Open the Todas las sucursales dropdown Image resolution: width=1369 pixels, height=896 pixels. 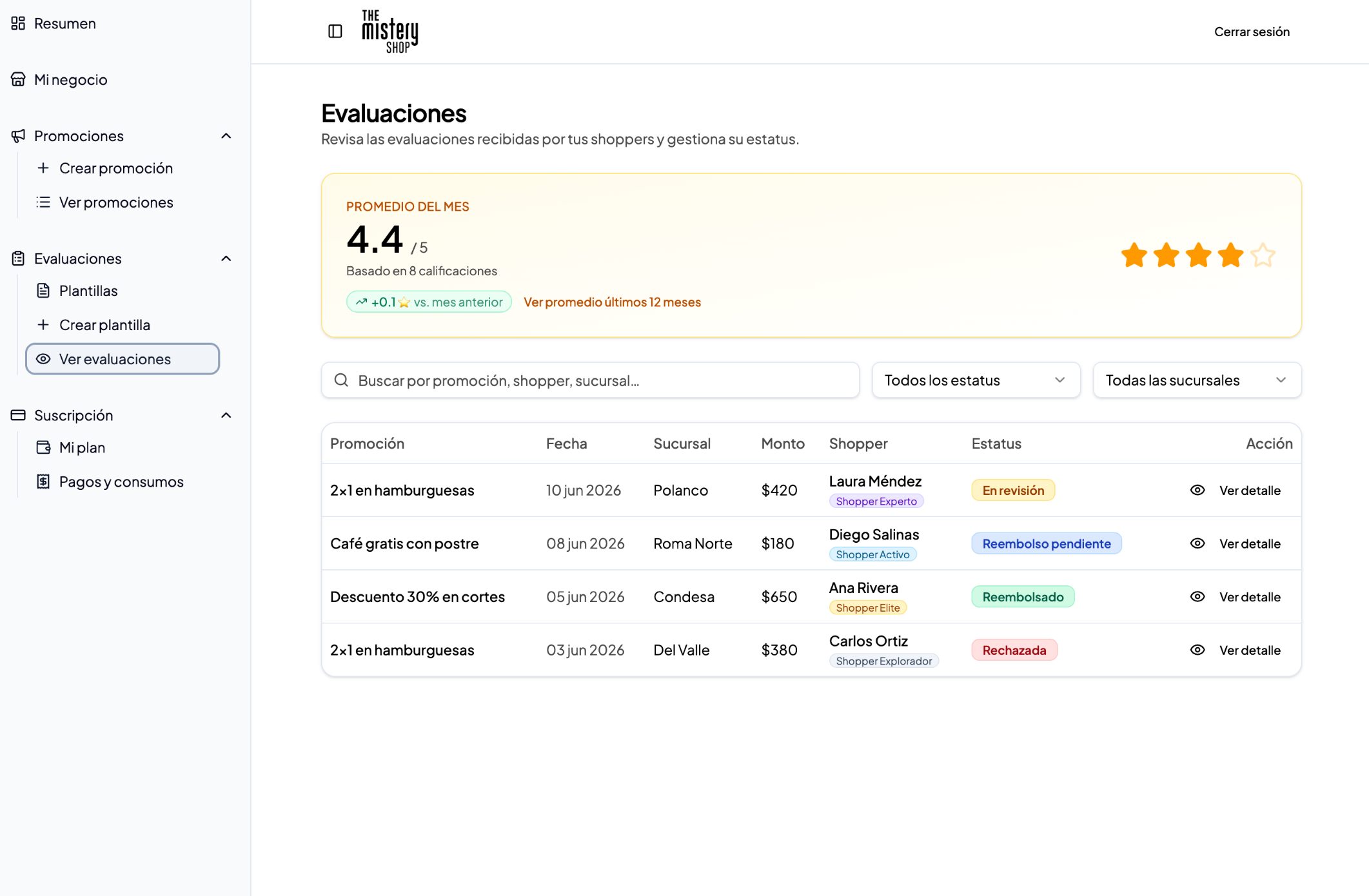click(x=1197, y=380)
